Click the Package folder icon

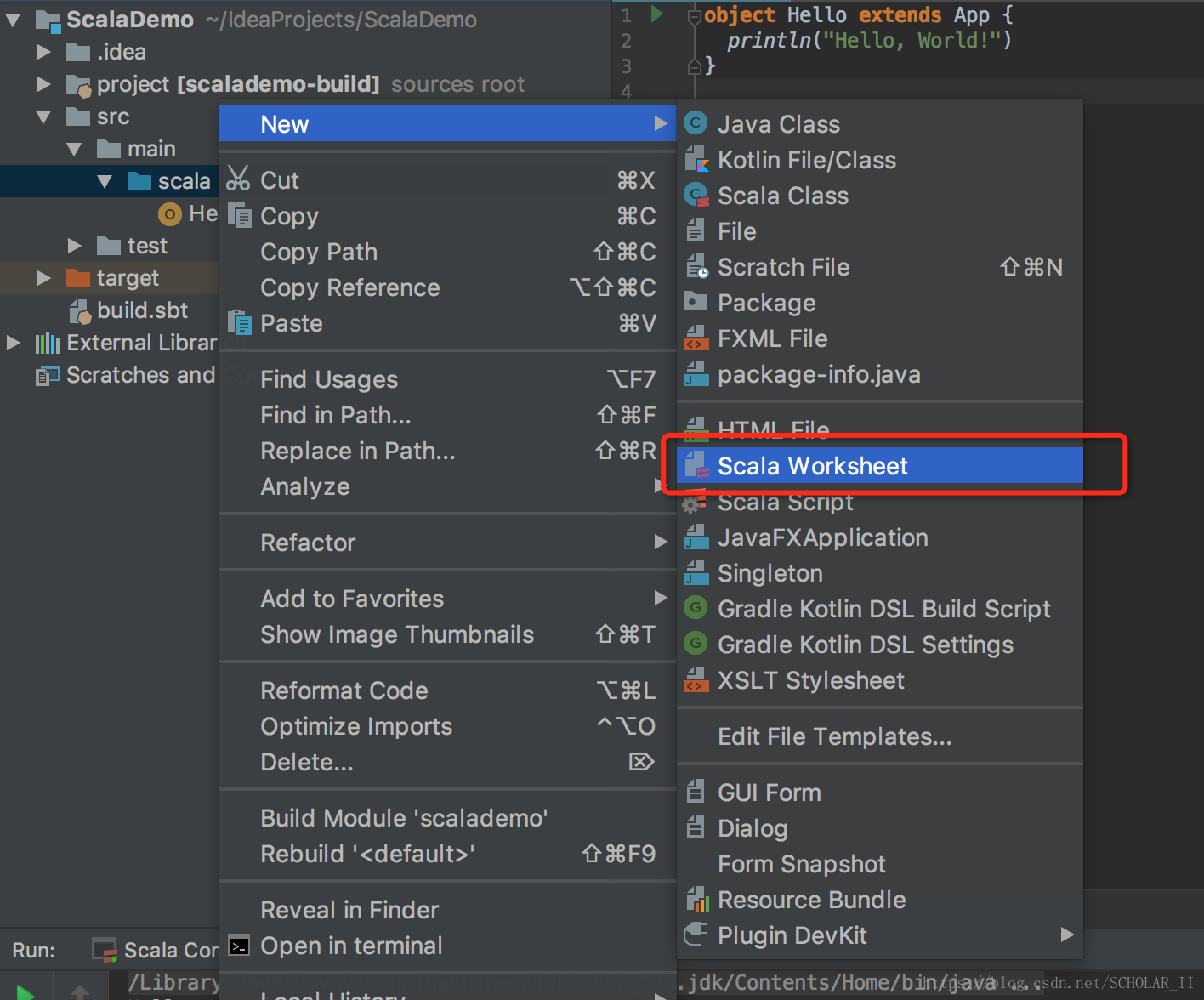(696, 302)
